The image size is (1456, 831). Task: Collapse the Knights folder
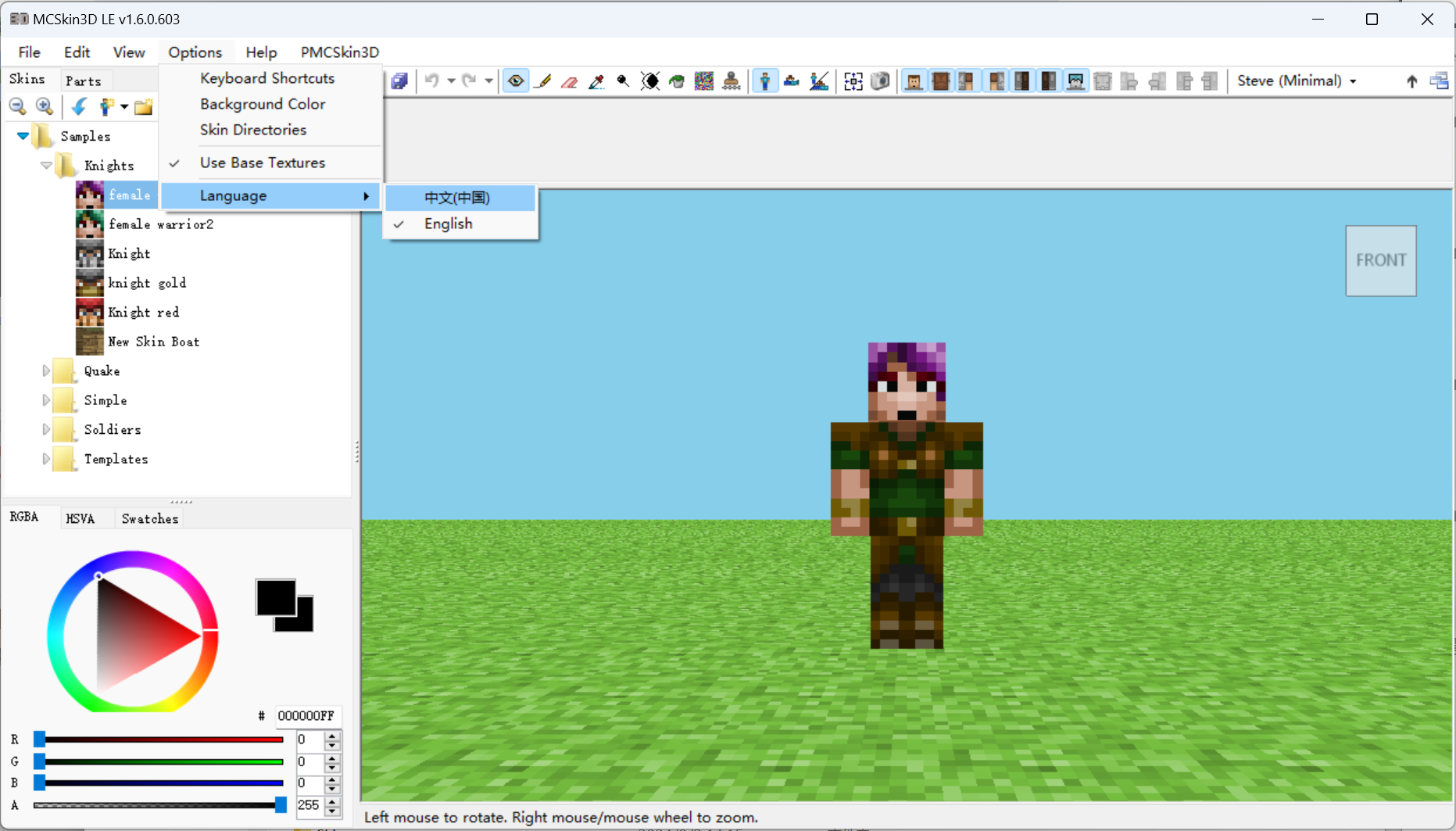[x=46, y=166]
